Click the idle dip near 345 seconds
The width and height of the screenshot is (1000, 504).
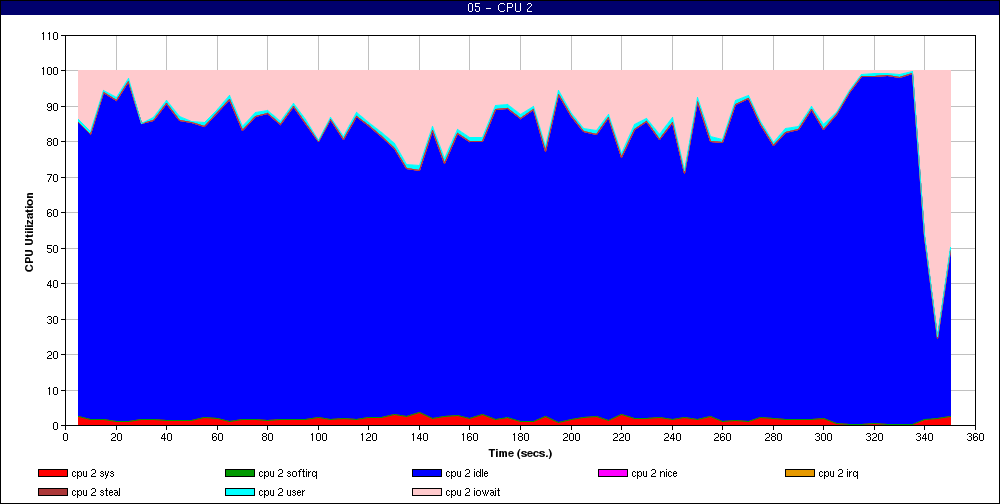click(x=938, y=337)
